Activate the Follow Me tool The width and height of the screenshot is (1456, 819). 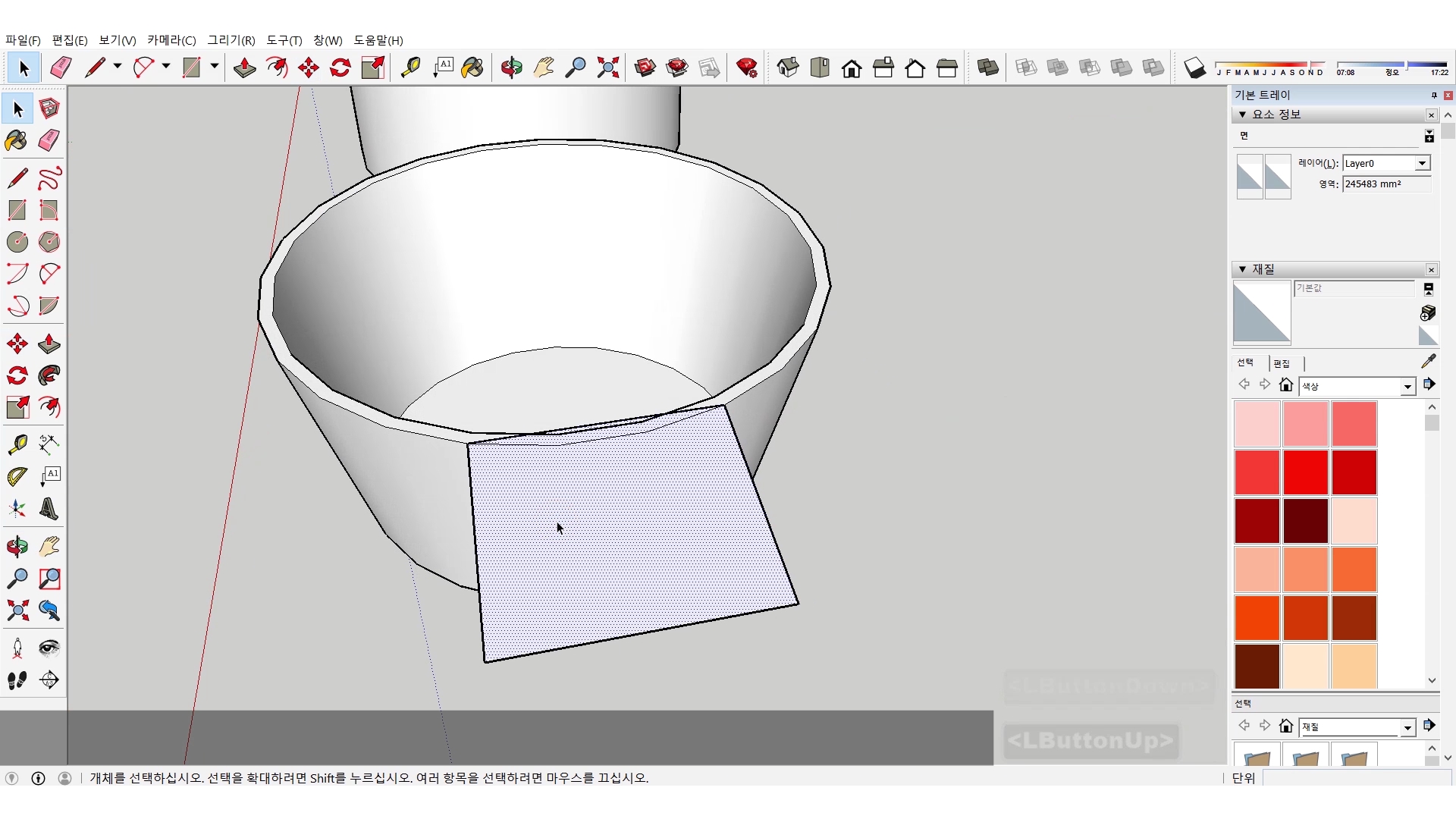pos(49,375)
